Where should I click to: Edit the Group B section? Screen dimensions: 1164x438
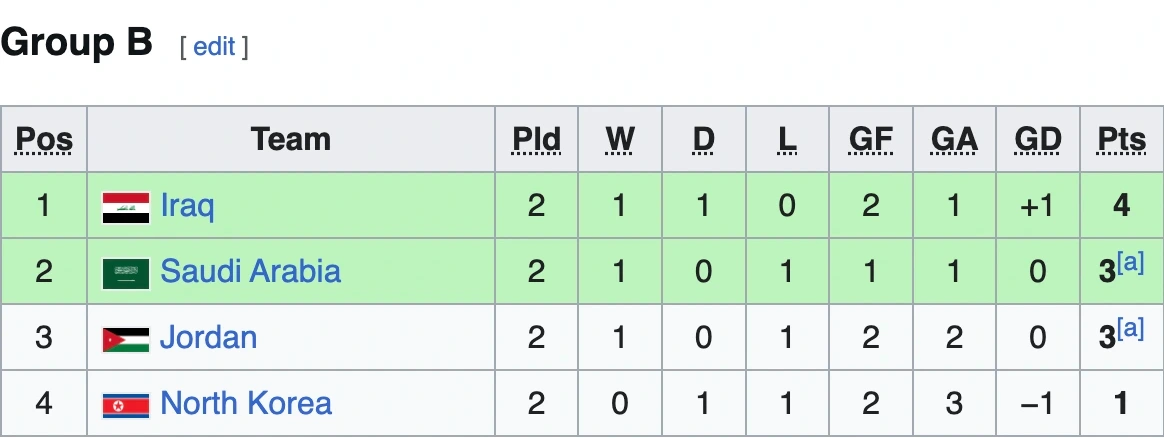coord(214,46)
